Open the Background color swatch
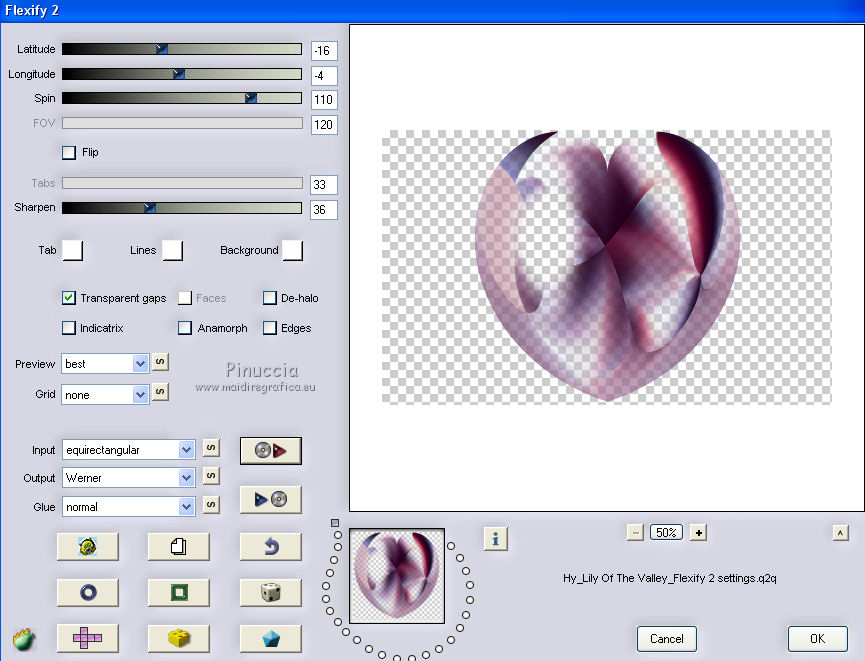This screenshot has width=865, height=661. [x=292, y=250]
